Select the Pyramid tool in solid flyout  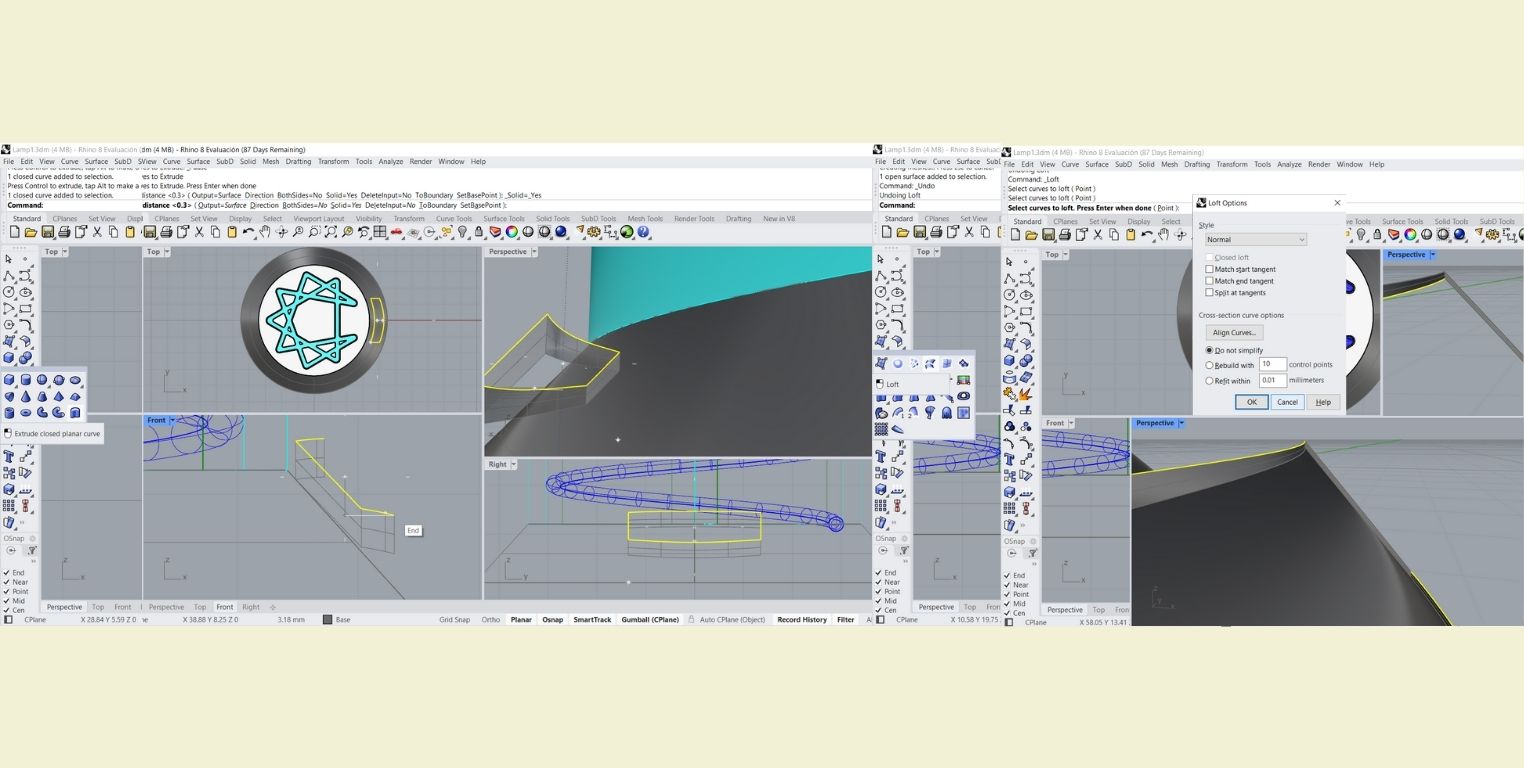click(x=59, y=396)
